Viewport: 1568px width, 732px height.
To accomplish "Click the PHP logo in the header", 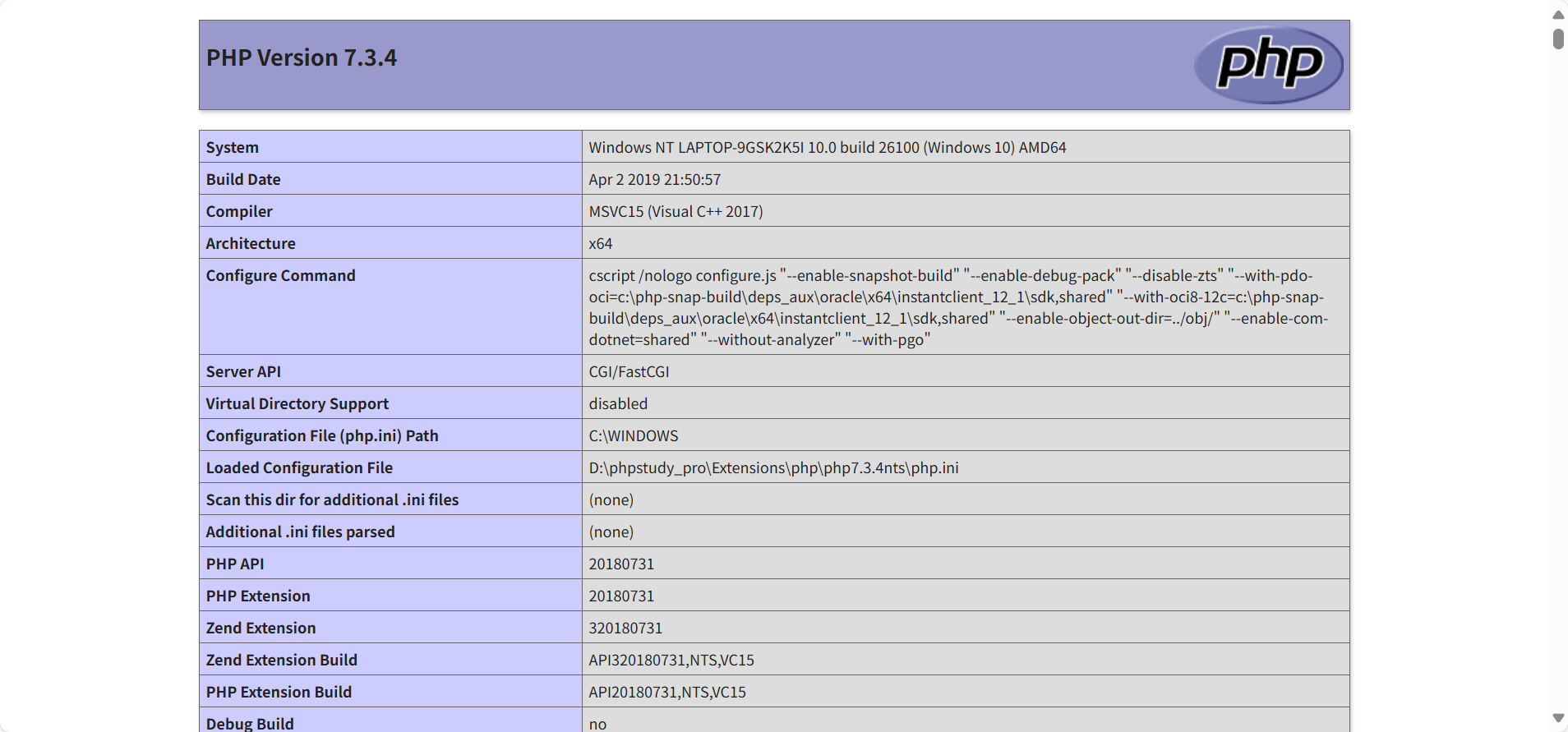I will [1268, 65].
